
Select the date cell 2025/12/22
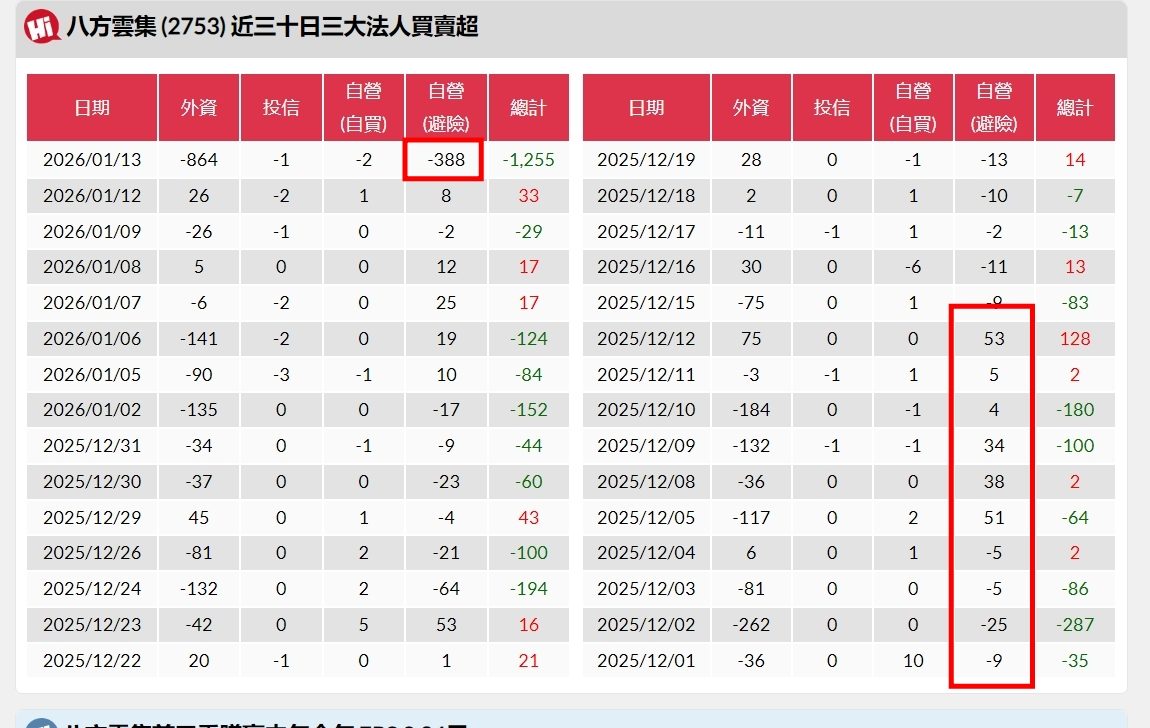[x=92, y=661]
